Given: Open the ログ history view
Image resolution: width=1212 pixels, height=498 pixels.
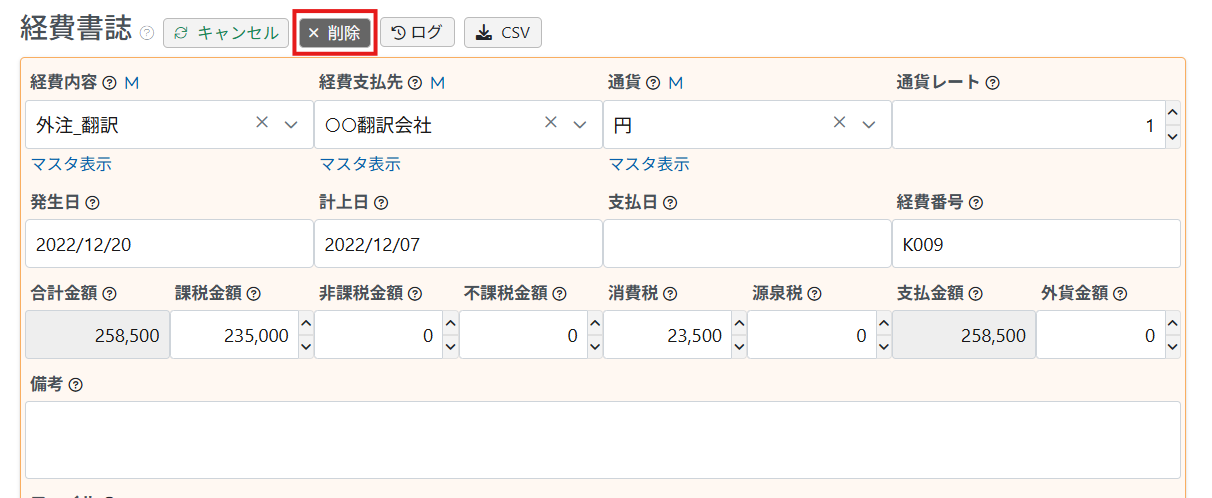Looking at the screenshot, I should point(417,32).
